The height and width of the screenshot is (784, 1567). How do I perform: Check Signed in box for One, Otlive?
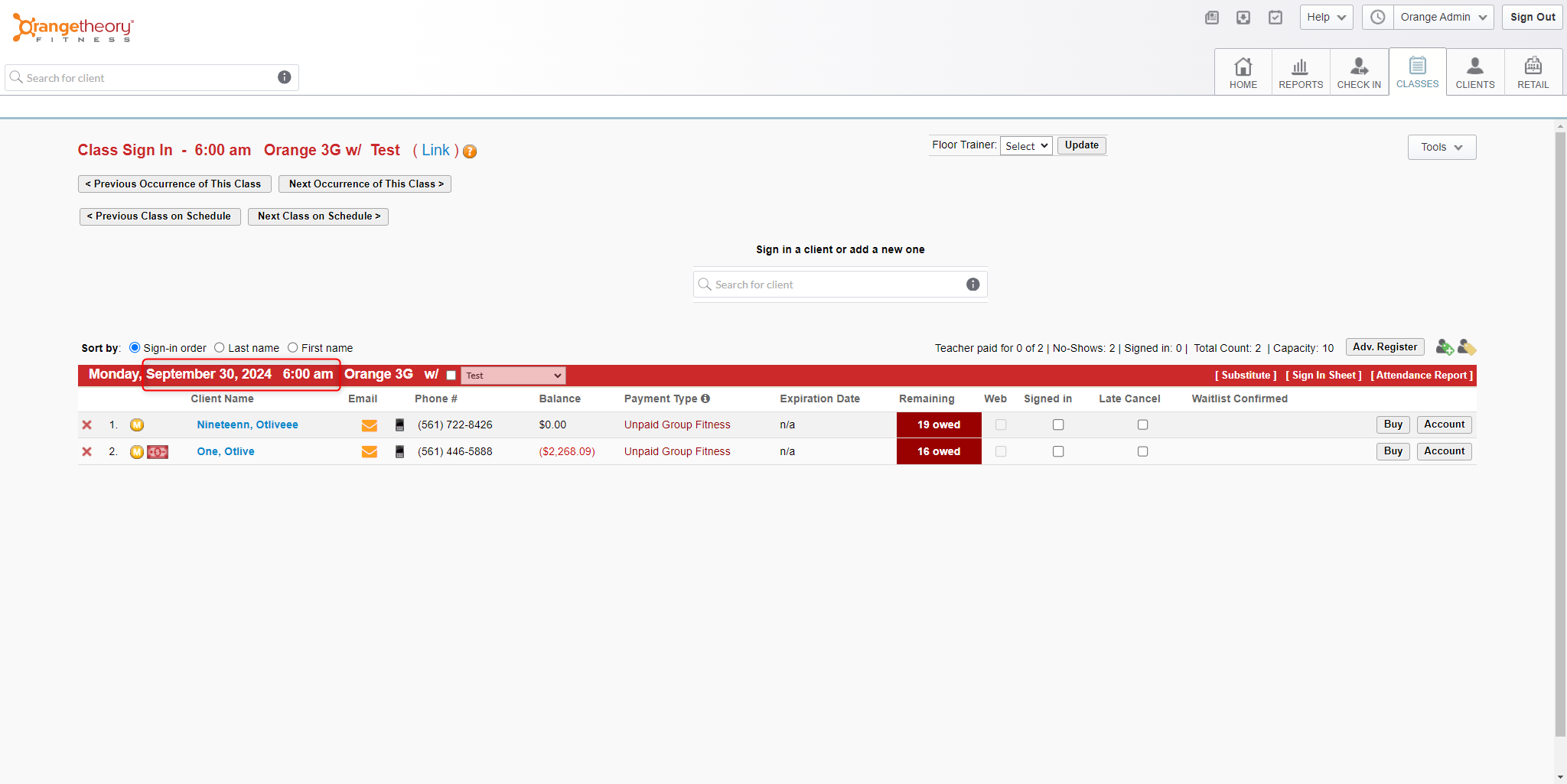[1058, 451]
